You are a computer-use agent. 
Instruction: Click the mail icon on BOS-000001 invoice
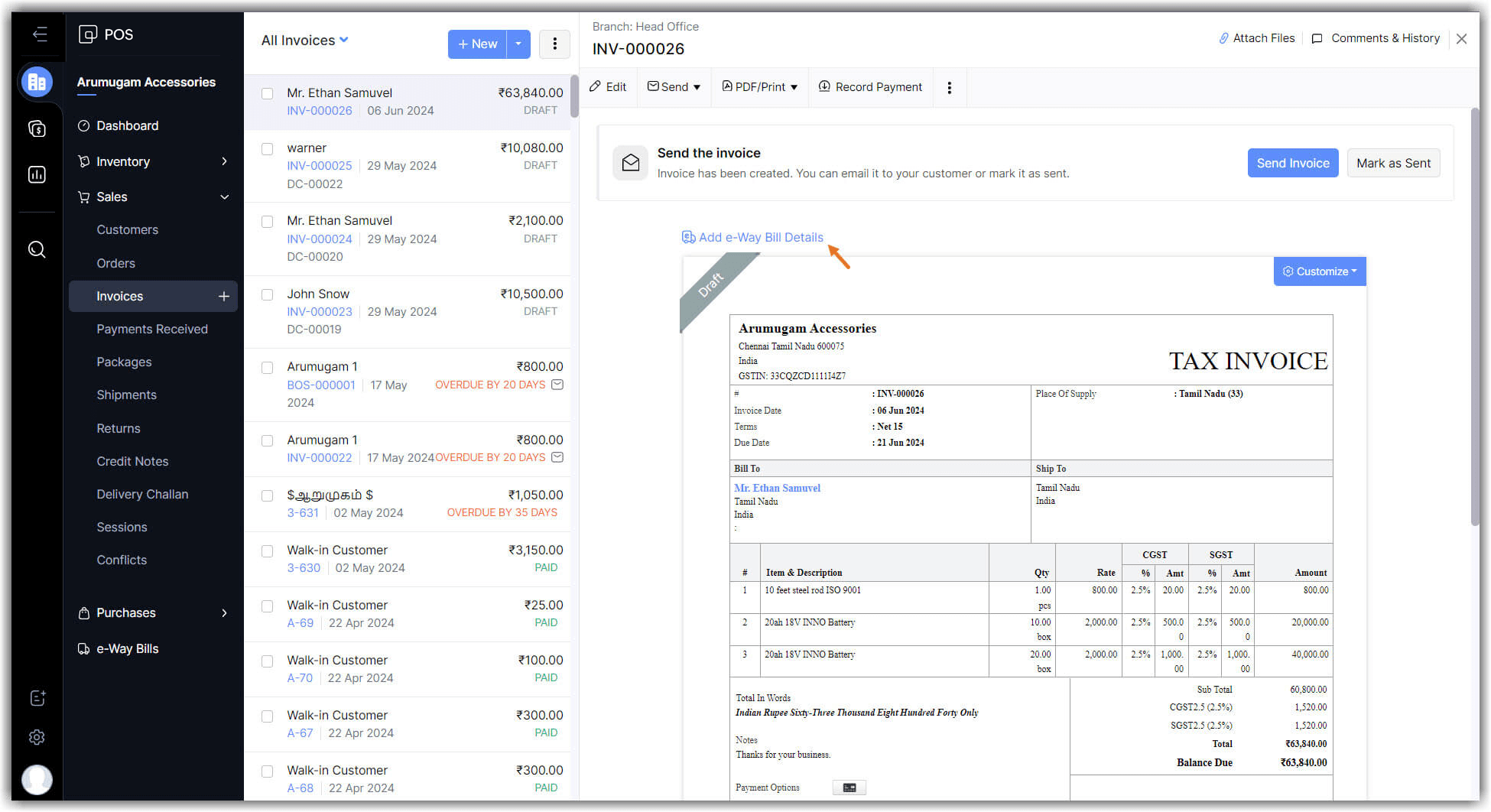[x=557, y=385]
